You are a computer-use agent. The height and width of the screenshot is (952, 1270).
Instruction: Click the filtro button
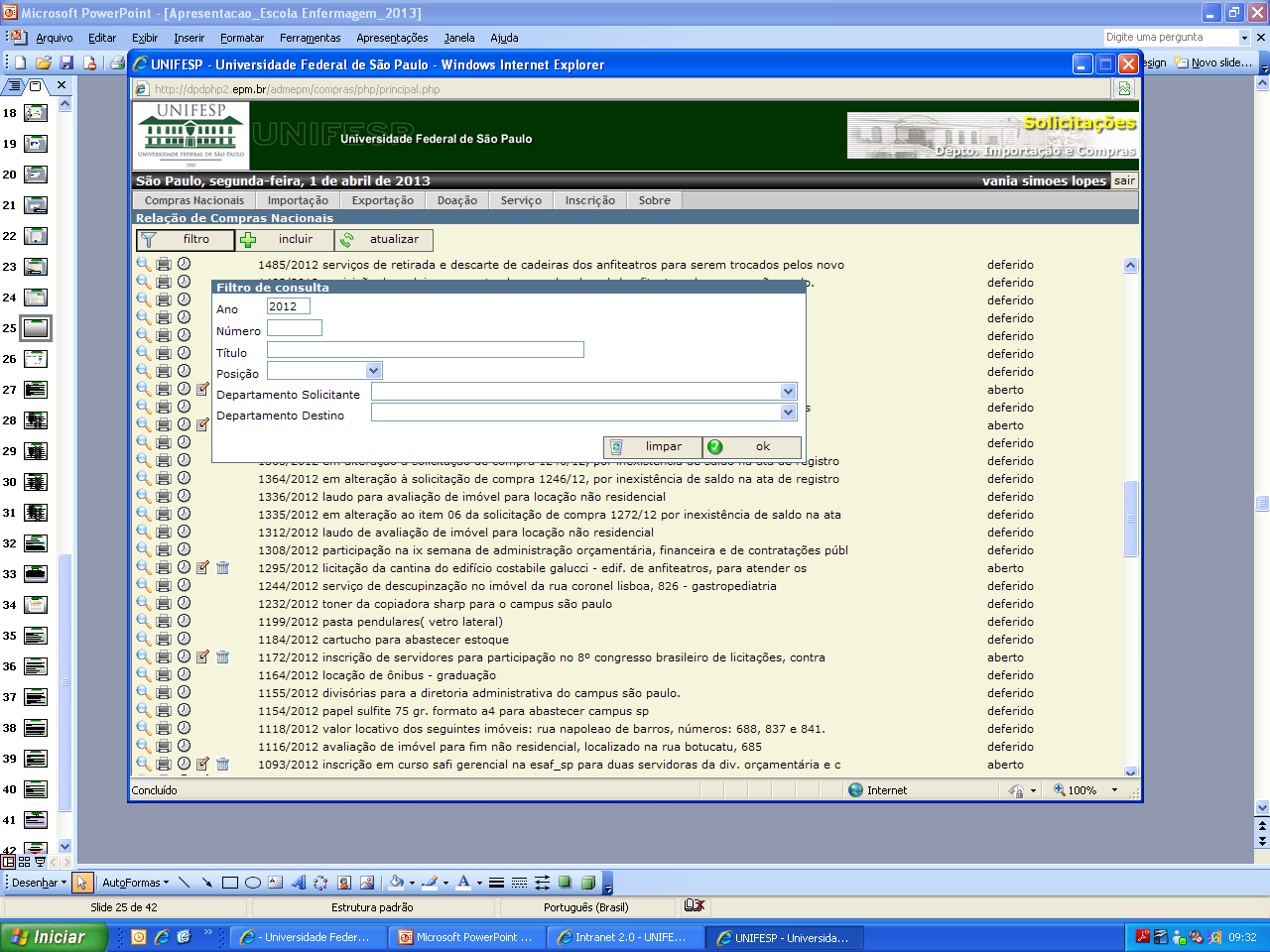pos(186,239)
